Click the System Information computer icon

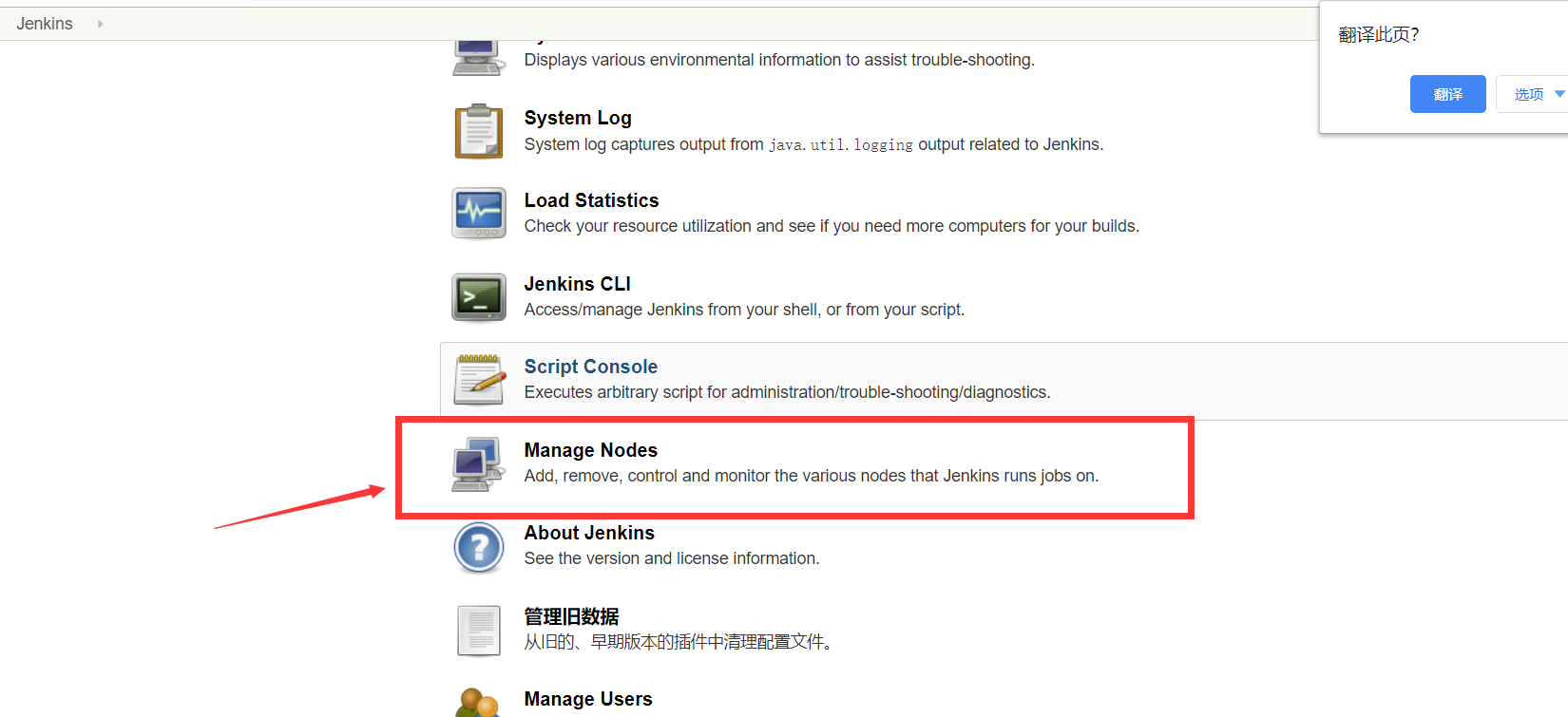pos(478,57)
